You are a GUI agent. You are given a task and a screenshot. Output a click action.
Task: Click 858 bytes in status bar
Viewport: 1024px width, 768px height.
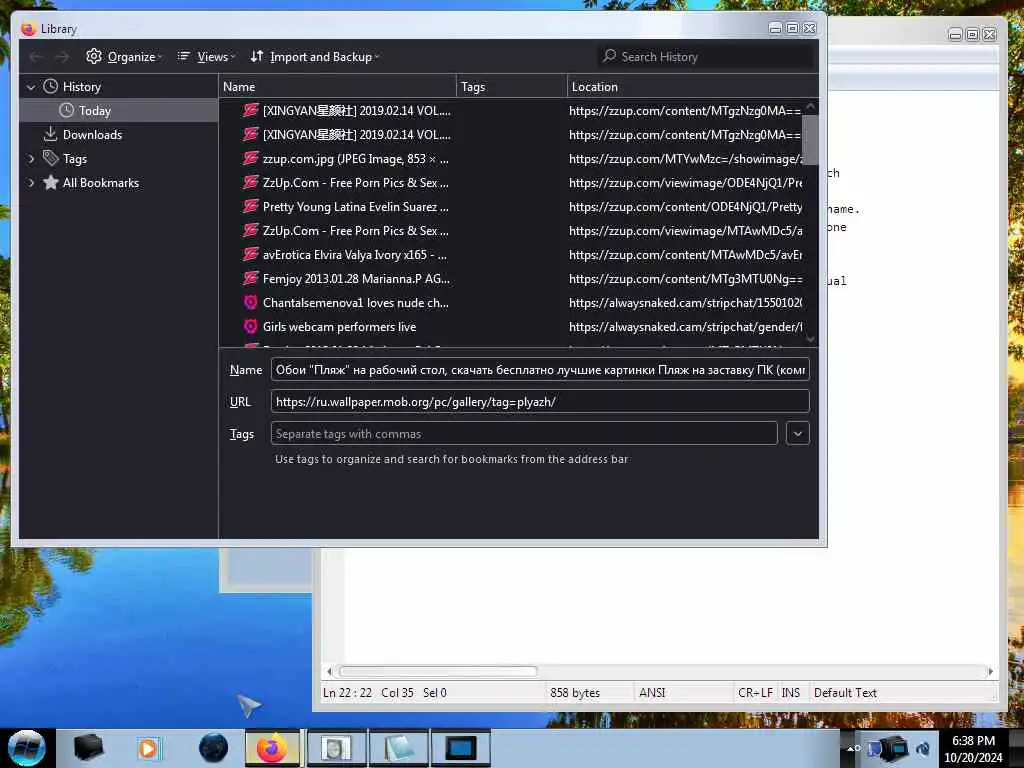(575, 693)
